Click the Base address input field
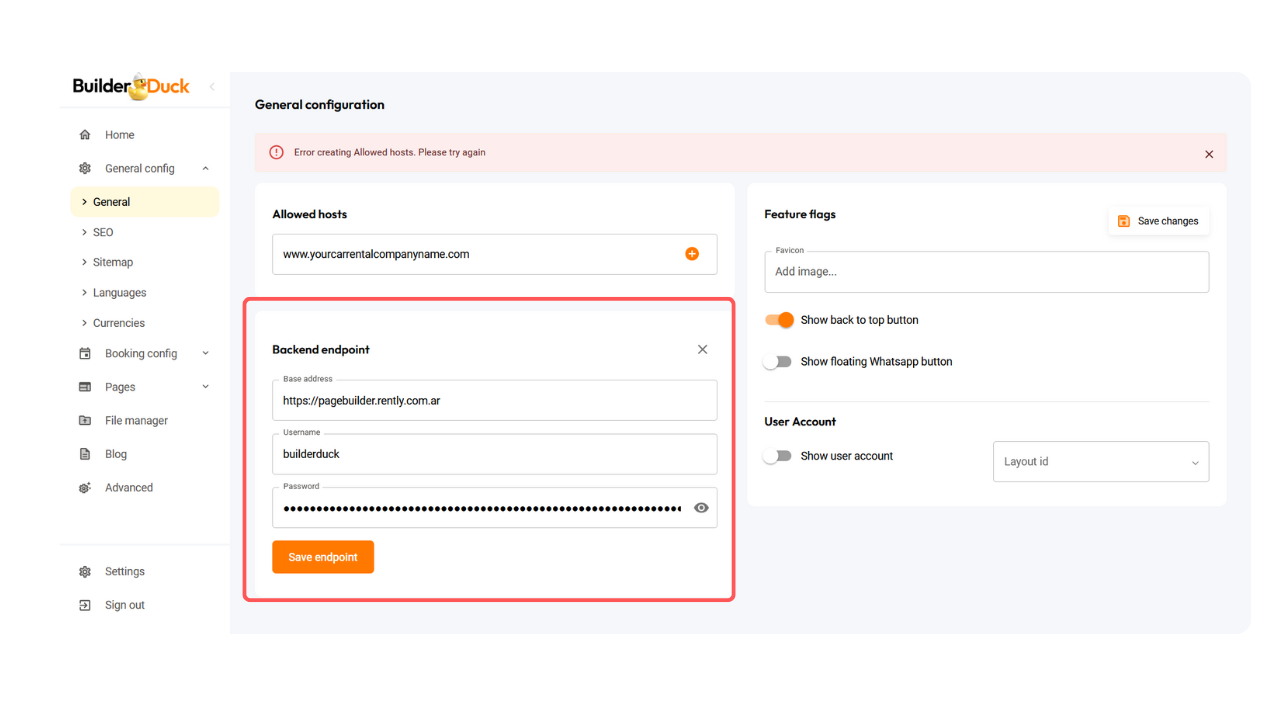 pos(494,401)
